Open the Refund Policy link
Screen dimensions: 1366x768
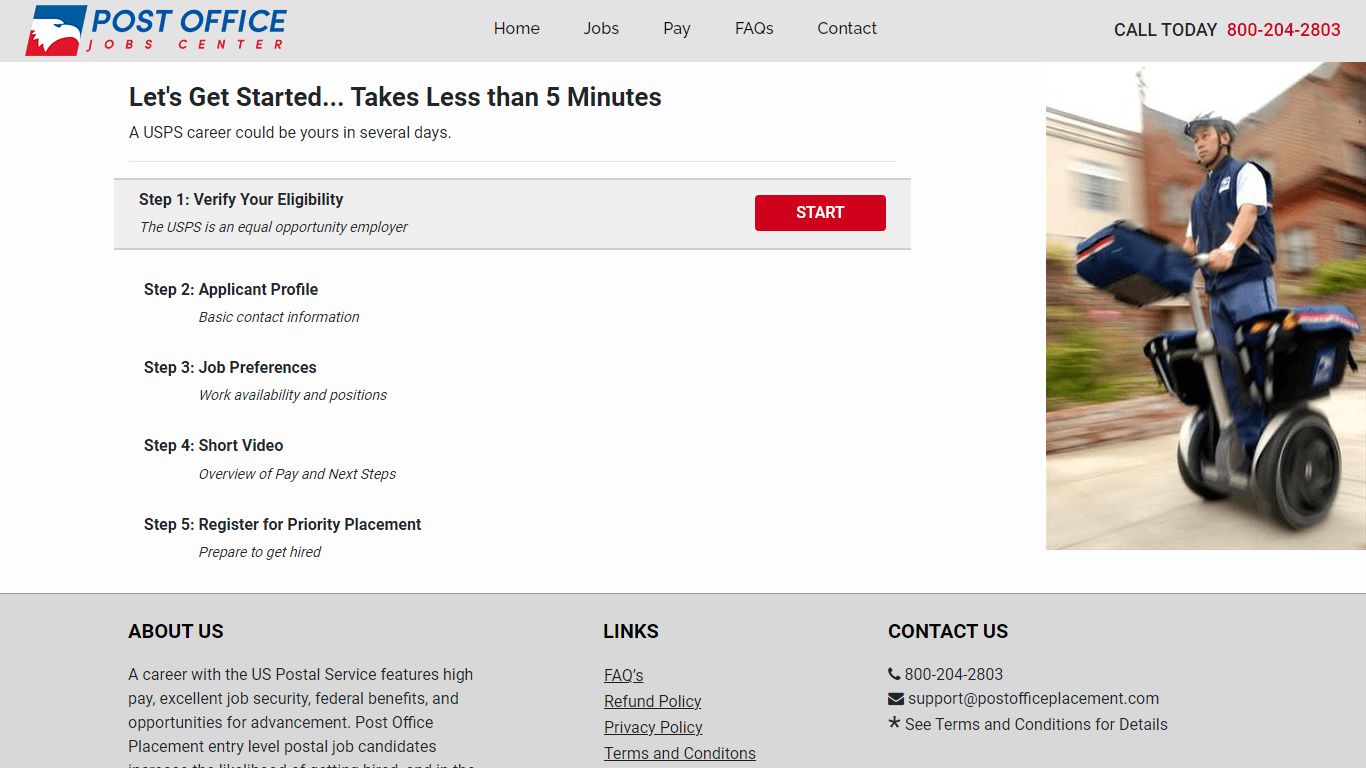tap(653, 701)
